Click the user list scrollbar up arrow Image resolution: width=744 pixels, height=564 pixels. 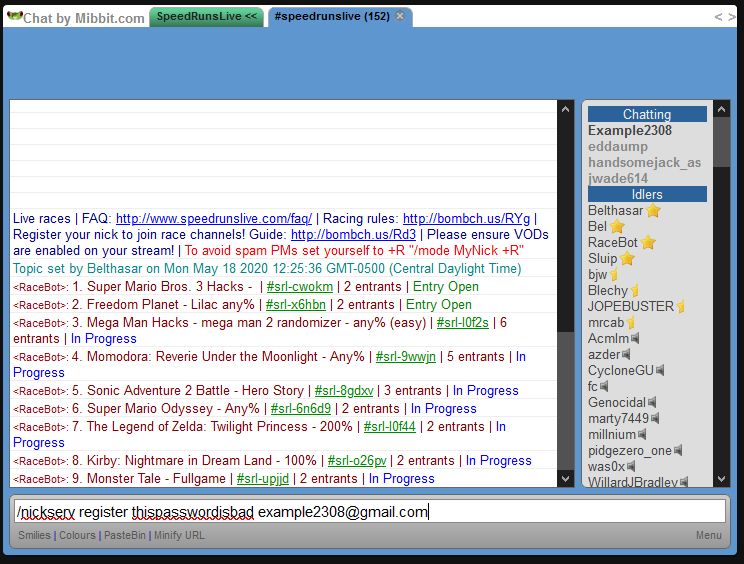point(721,110)
